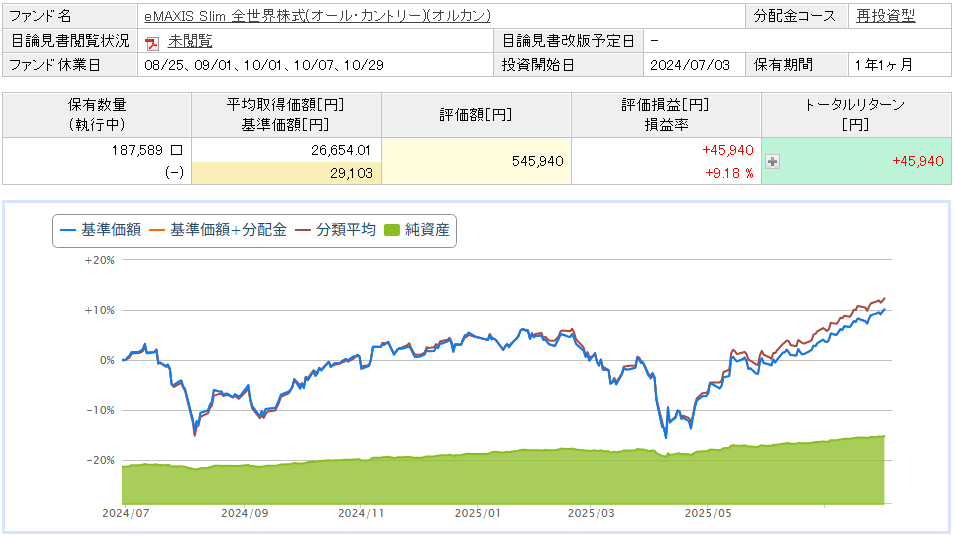954x535 pixels.
Task: Click the 1年1ヶ月 holding period value
Action: (x=883, y=65)
